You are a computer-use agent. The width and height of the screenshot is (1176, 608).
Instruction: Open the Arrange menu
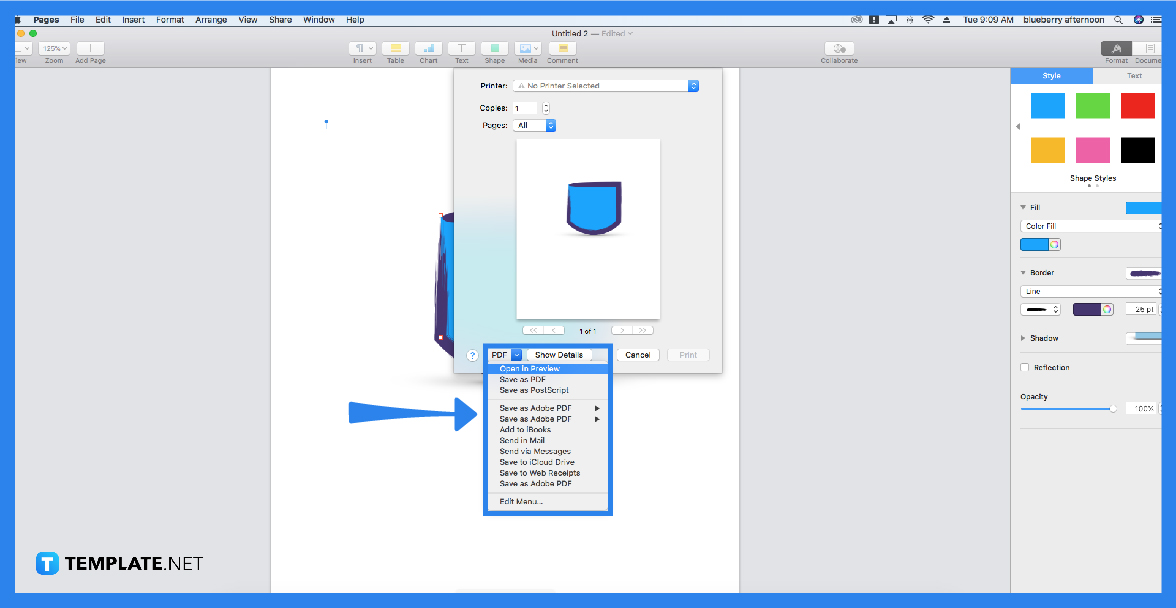(x=211, y=18)
